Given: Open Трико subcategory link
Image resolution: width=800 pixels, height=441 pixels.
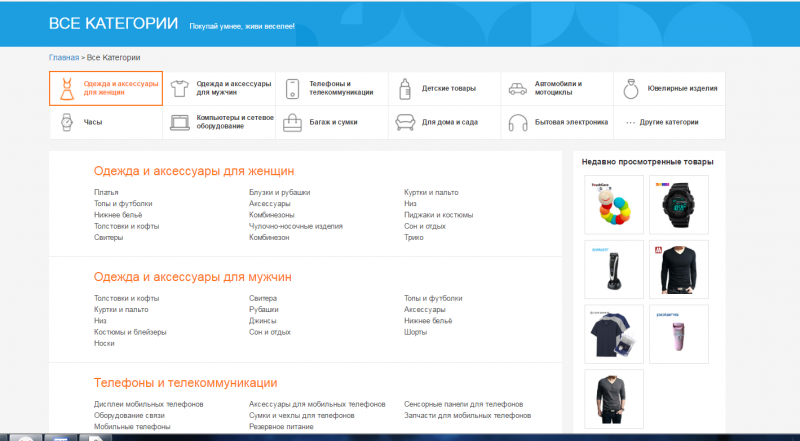Looking at the screenshot, I should tap(414, 237).
